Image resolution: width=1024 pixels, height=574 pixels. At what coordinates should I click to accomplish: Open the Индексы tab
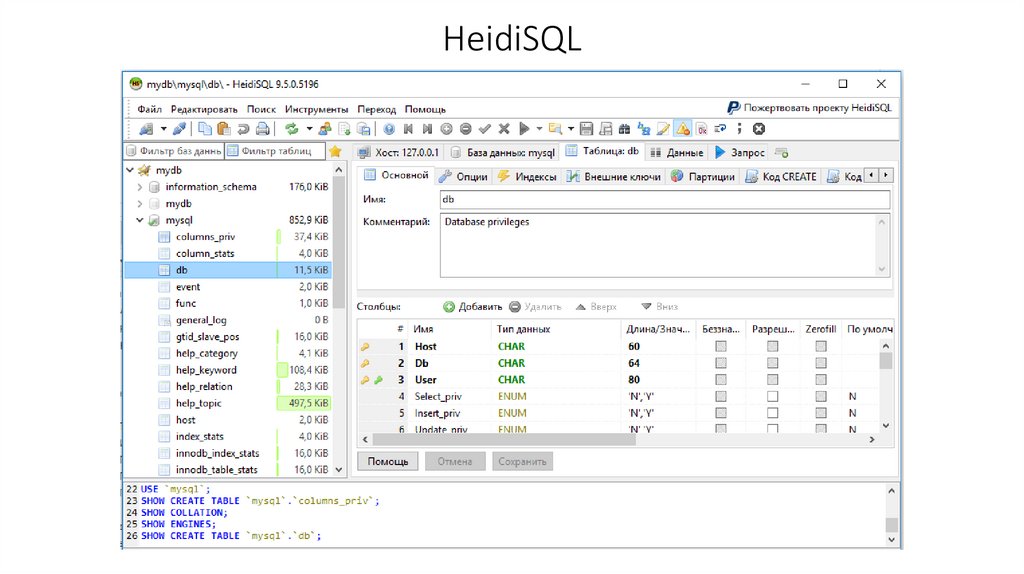click(527, 176)
